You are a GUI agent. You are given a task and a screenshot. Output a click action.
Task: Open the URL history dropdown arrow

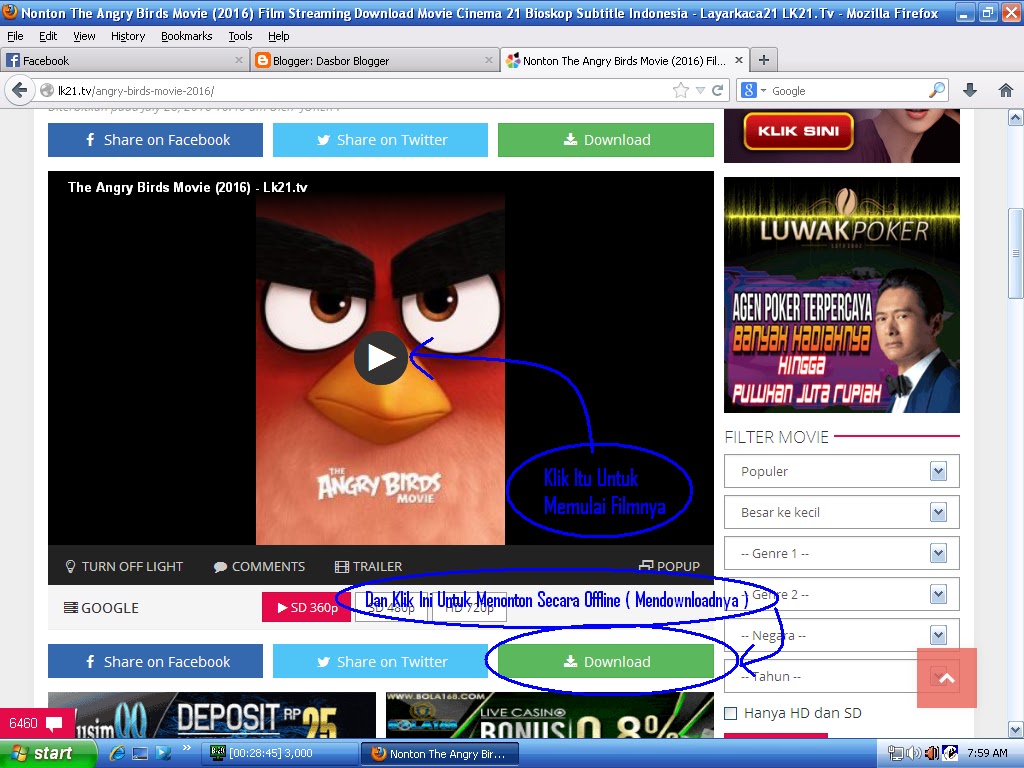click(x=700, y=90)
